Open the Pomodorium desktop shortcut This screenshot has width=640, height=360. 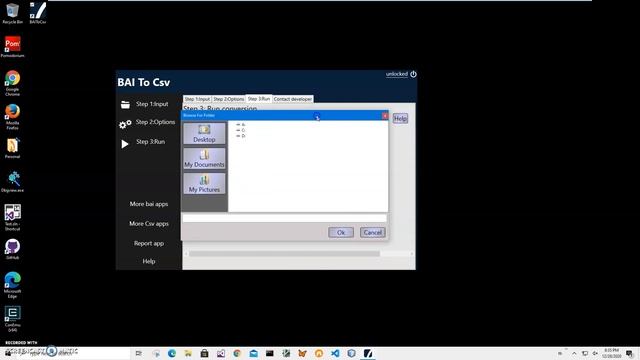(12, 46)
